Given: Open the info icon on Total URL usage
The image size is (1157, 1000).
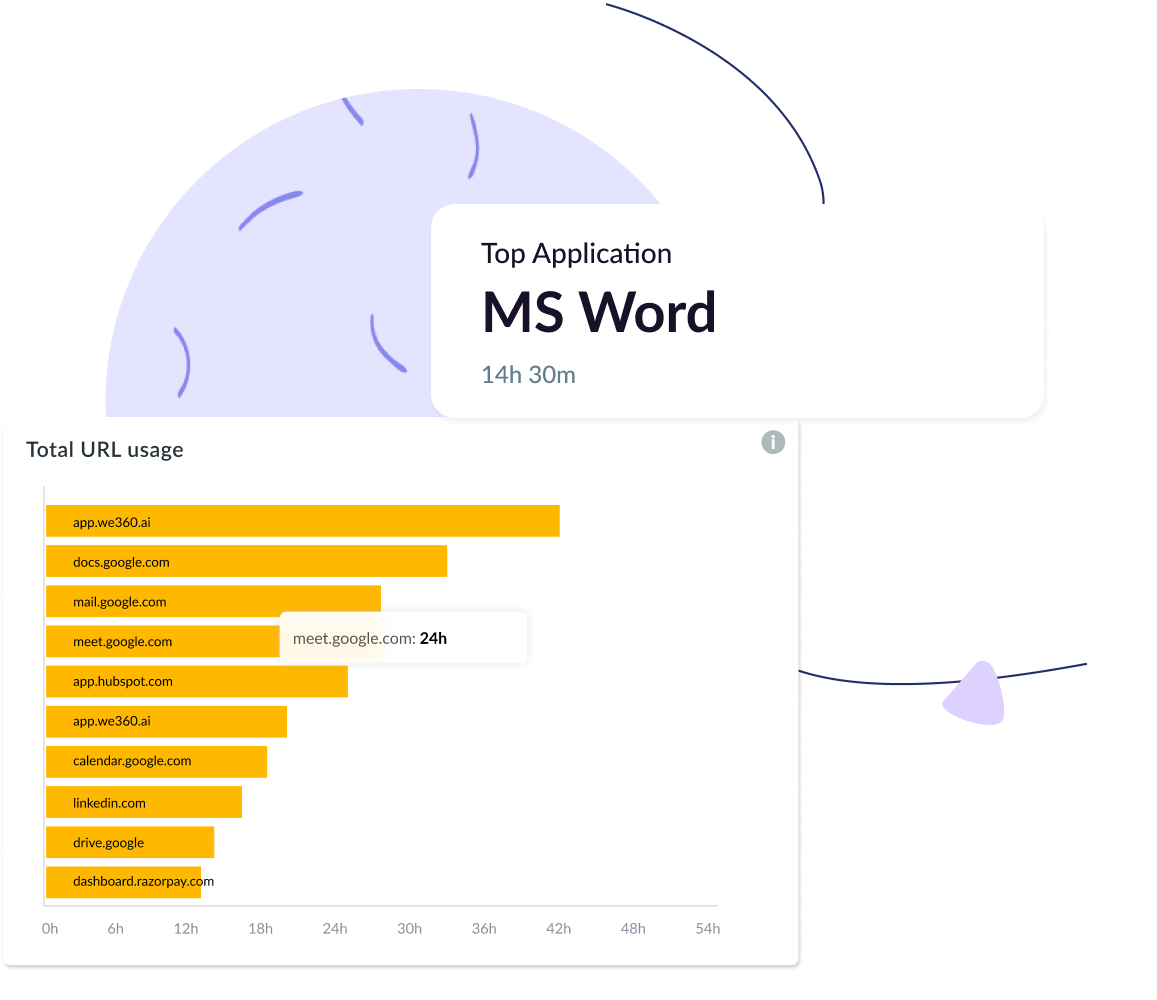Looking at the screenshot, I should [773, 442].
